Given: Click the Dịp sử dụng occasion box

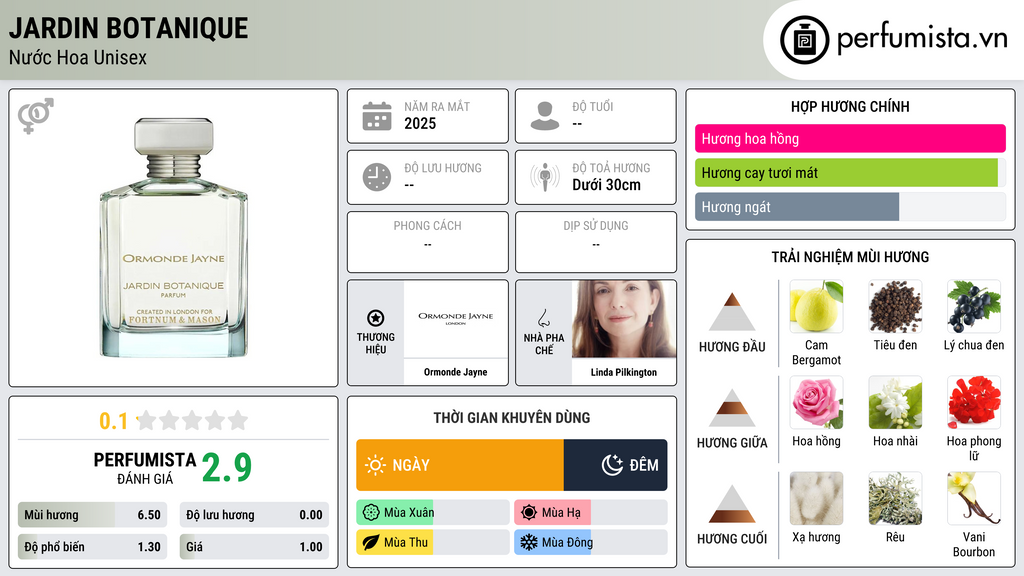Looking at the screenshot, I should 596,242.
